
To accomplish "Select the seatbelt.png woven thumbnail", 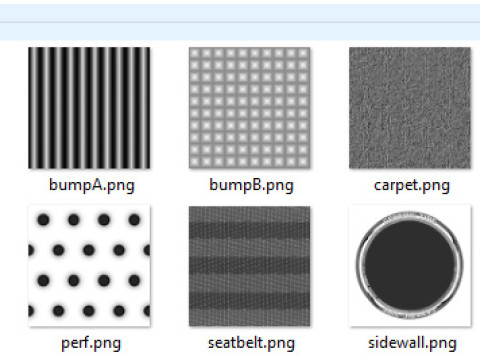I will pos(250,266).
